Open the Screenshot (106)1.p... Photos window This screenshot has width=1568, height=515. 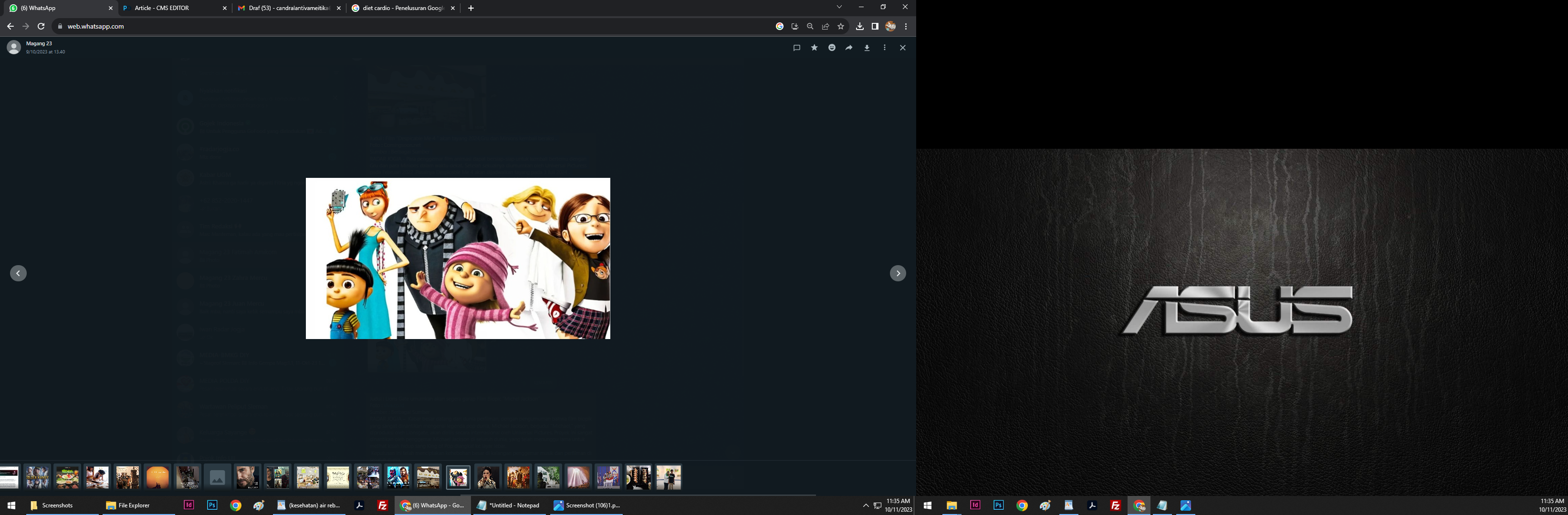(x=587, y=505)
